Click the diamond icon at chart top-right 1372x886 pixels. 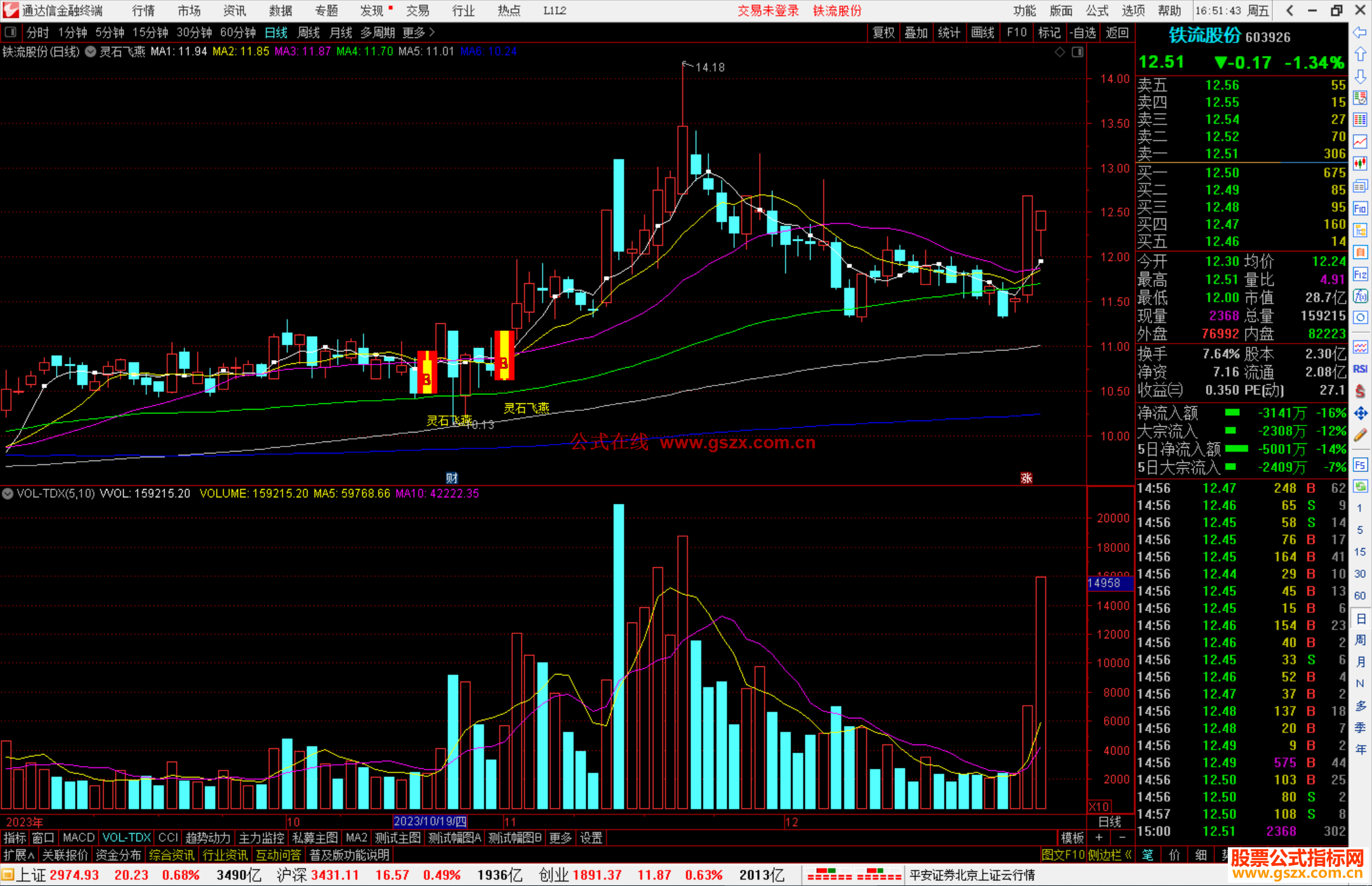[1060, 52]
